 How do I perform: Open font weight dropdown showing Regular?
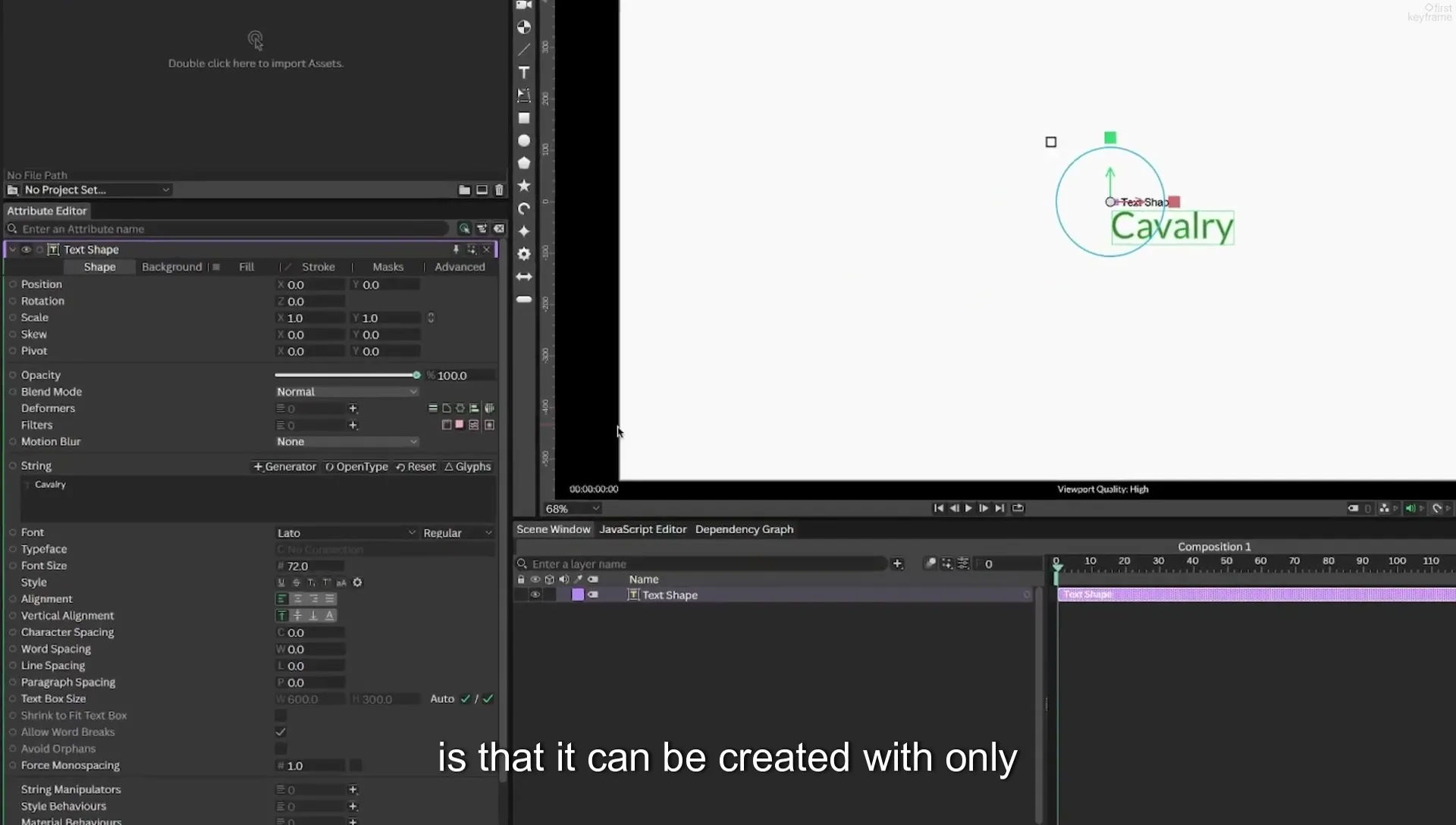click(x=458, y=533)
